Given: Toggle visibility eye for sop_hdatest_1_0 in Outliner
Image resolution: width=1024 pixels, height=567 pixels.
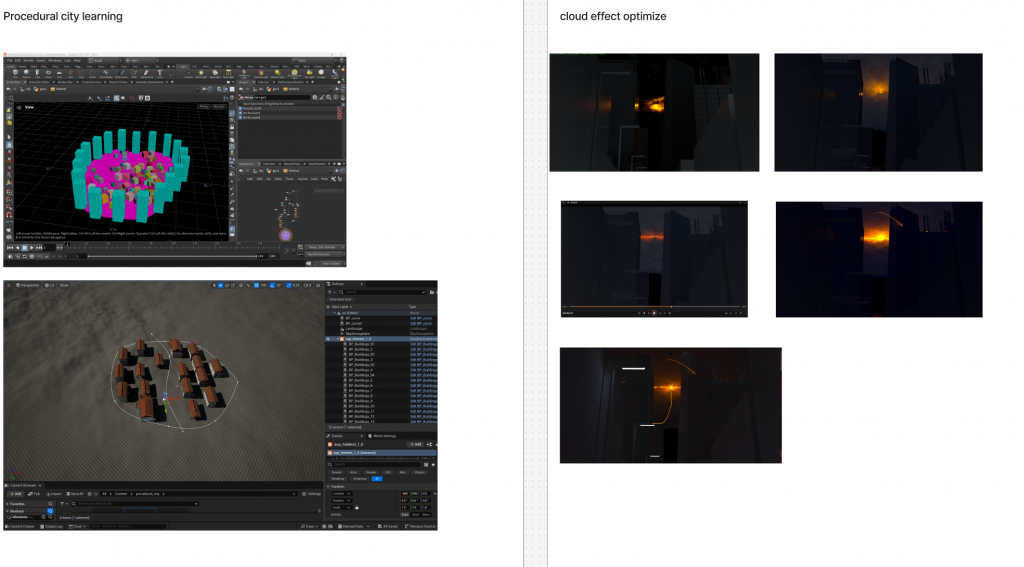Looking at the screenshot, I should tap(329, 339).
